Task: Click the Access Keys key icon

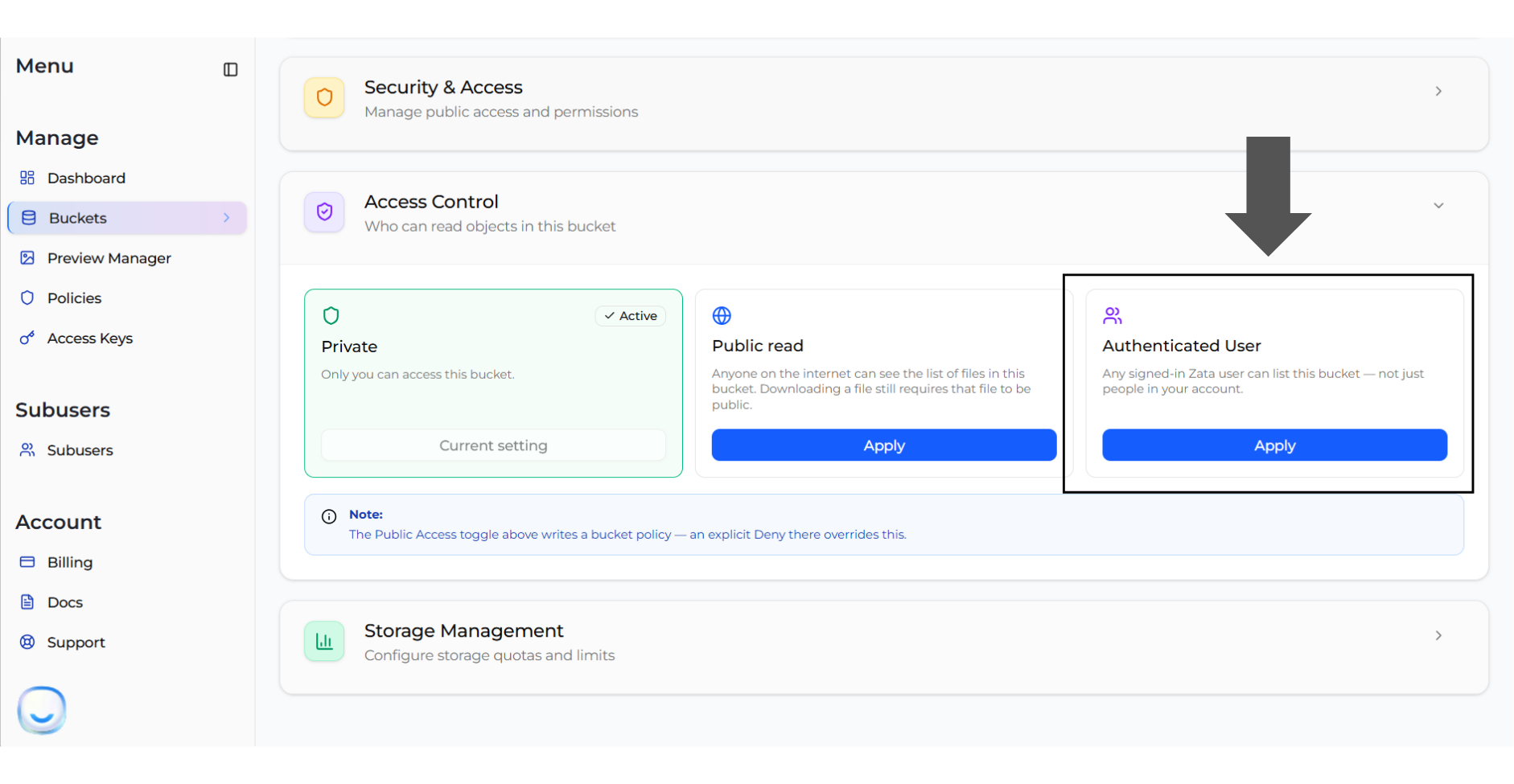Action: point(27,339)
